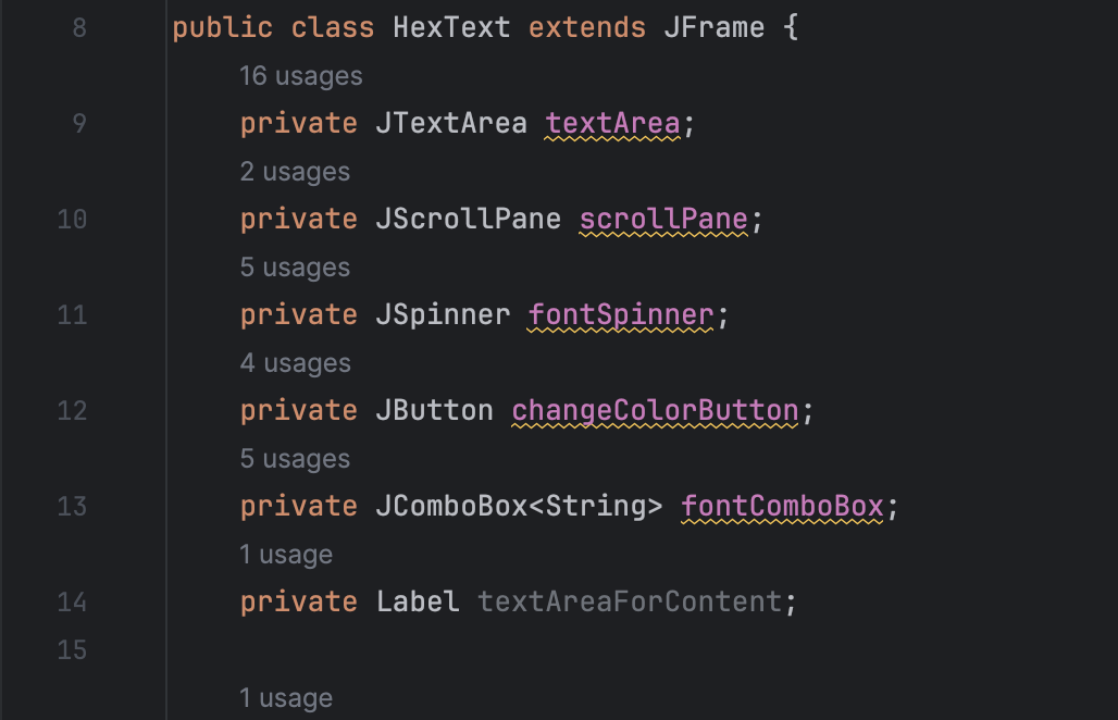
Task: Place cursor on the HexText class name
Action: click(451, 27)
